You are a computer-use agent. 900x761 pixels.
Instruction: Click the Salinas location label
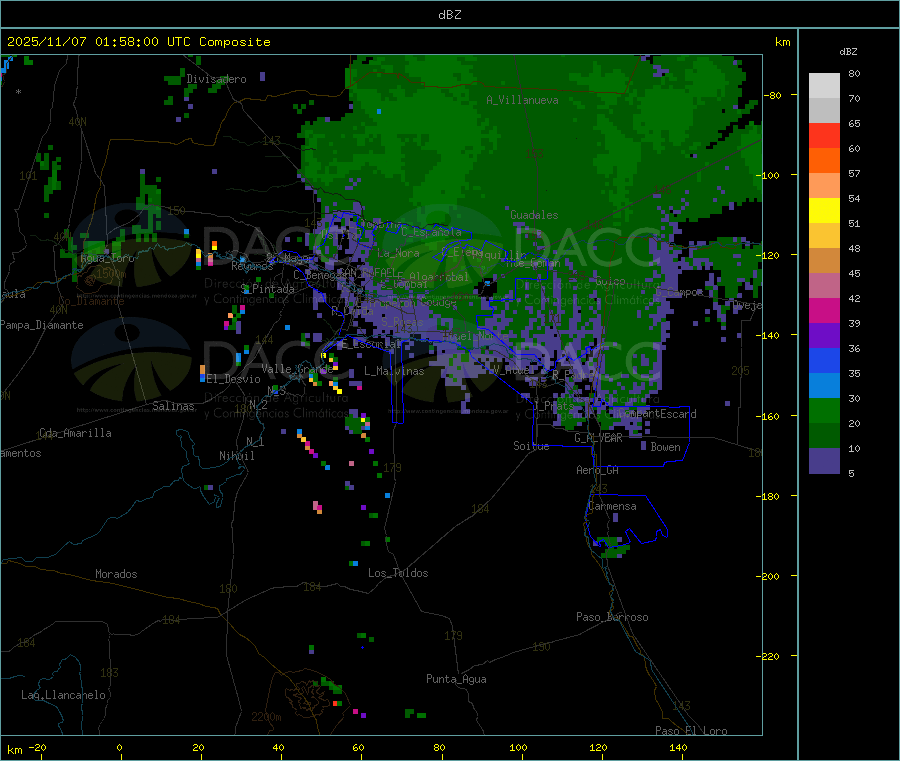click(x=173, y=406)
